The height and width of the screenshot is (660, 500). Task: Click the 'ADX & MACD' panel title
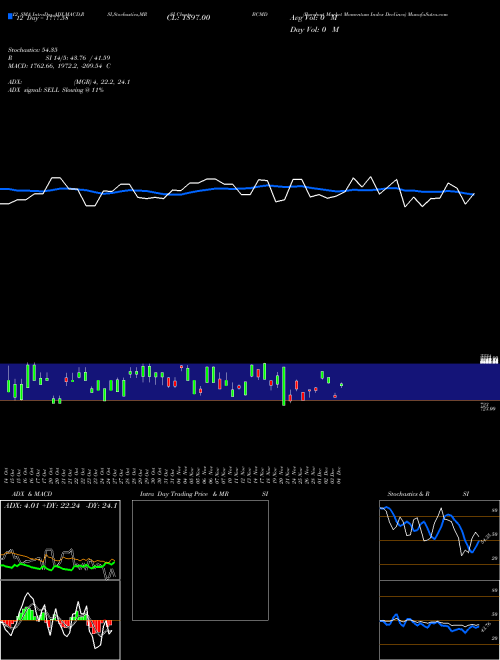click(32, 494)
